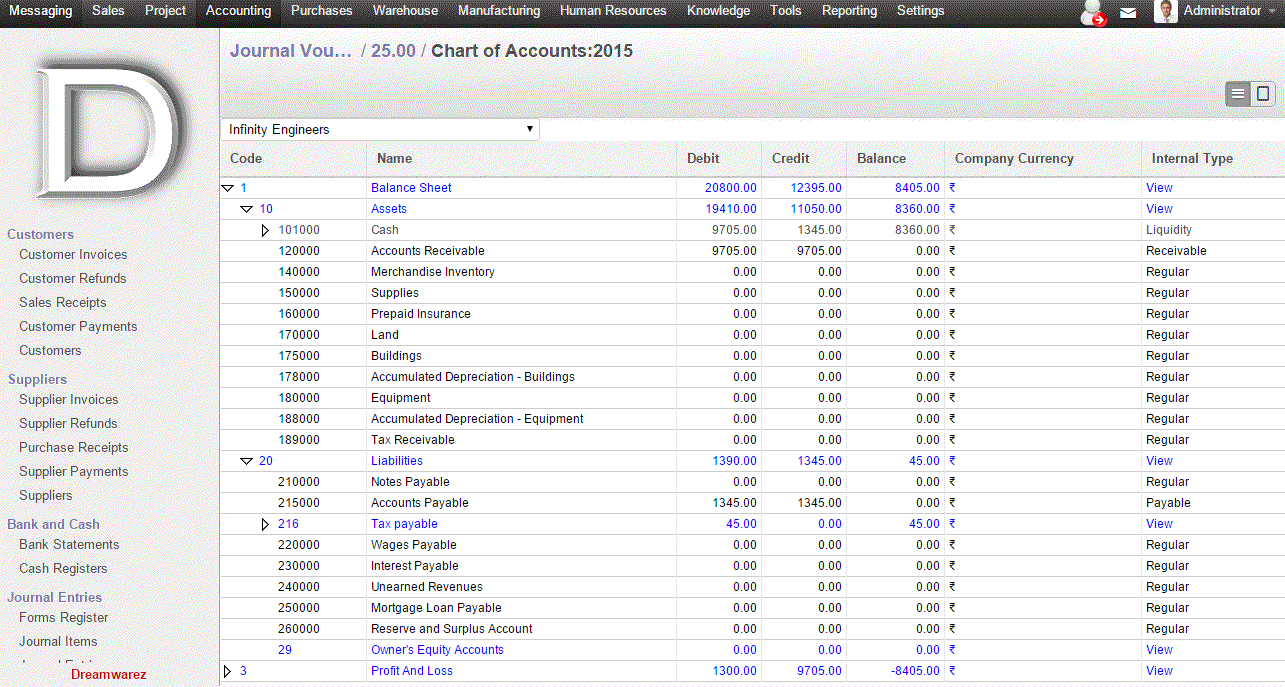Collapse the Liabilities account group

(246, 461)
